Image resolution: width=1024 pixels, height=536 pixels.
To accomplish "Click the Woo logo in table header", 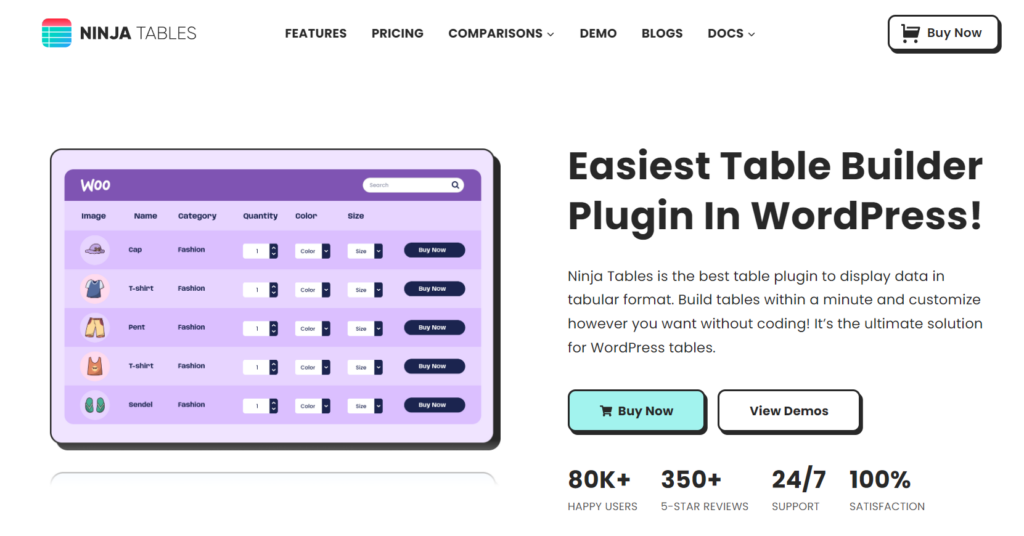I will click(95, 185).
